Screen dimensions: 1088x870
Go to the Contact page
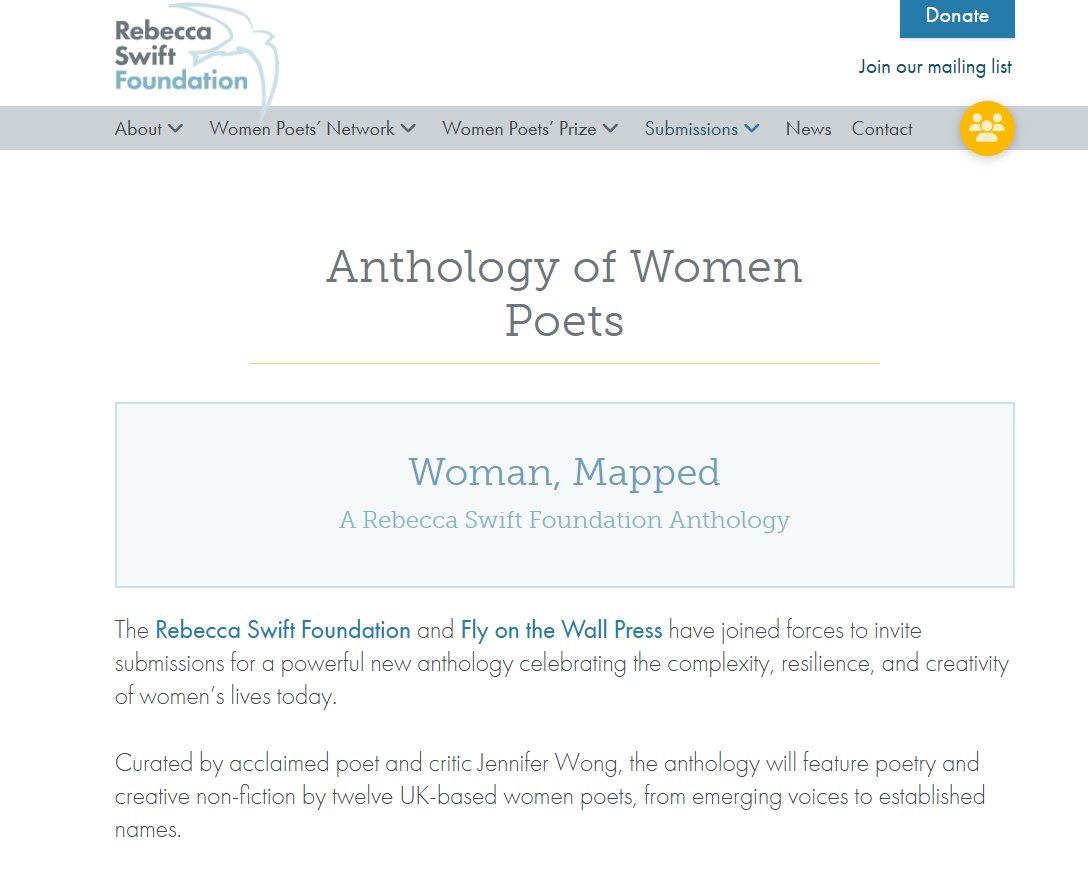[x=882, y=128]
